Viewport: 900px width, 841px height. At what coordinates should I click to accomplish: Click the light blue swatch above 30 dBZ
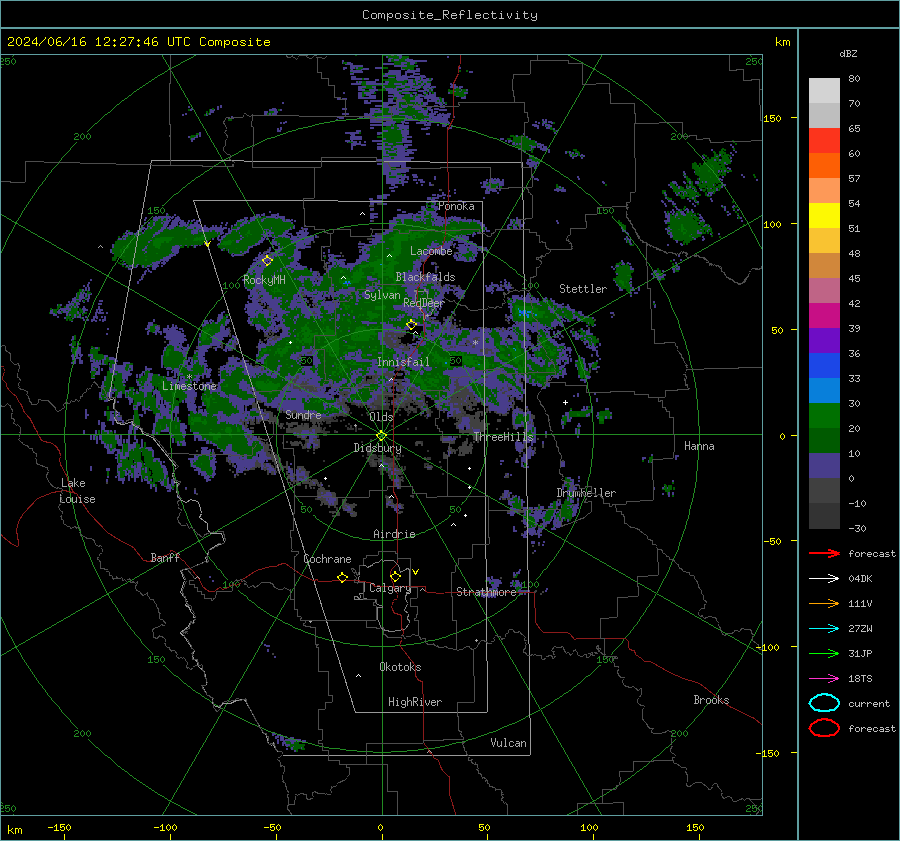coord(824,391)
